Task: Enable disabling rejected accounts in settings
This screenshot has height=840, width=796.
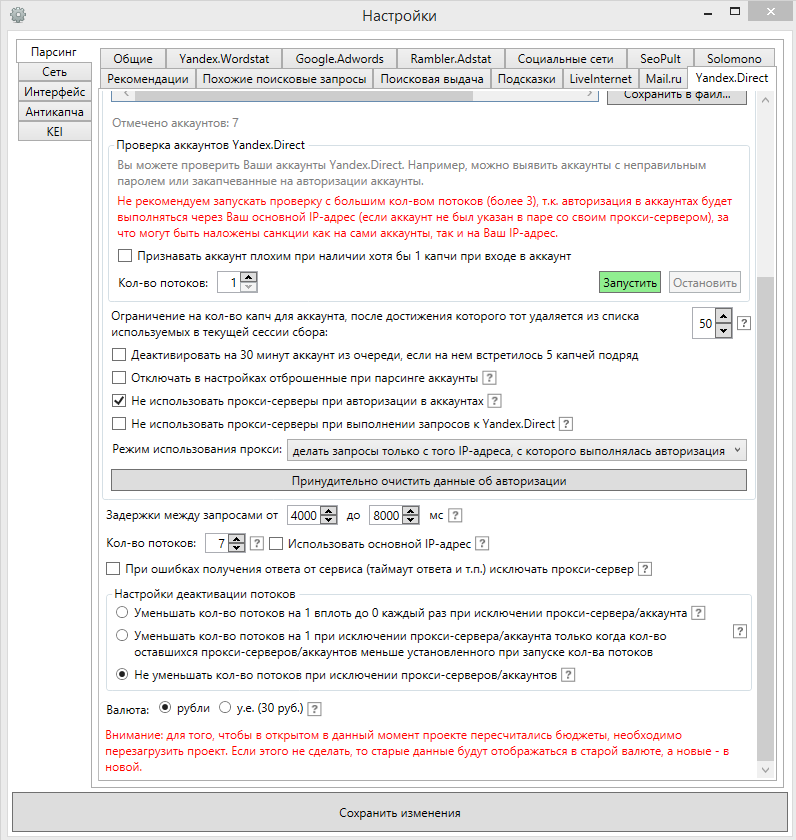Action: (119, 378)
